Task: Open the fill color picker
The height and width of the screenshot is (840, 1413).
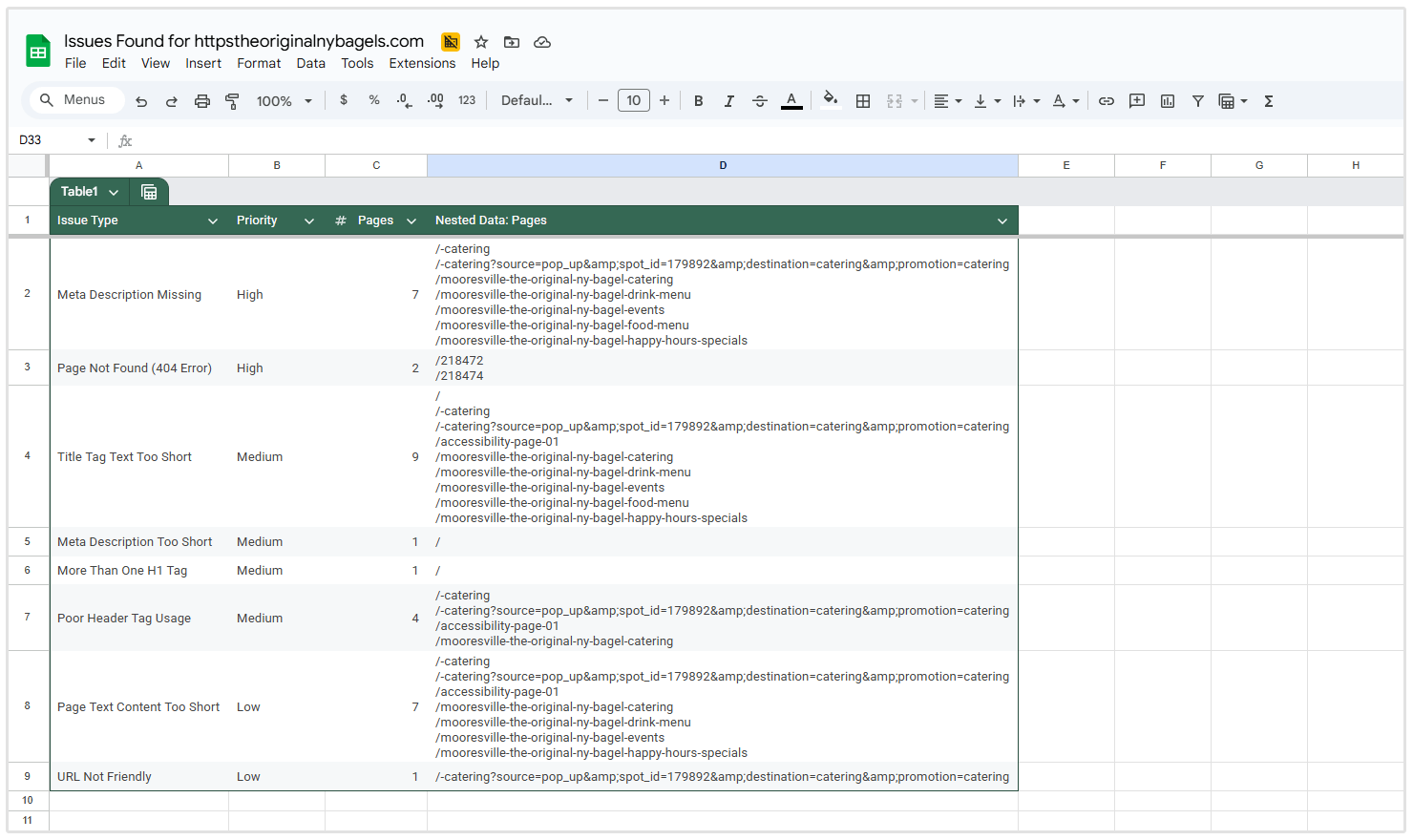Action: click(x=829, y=100)
